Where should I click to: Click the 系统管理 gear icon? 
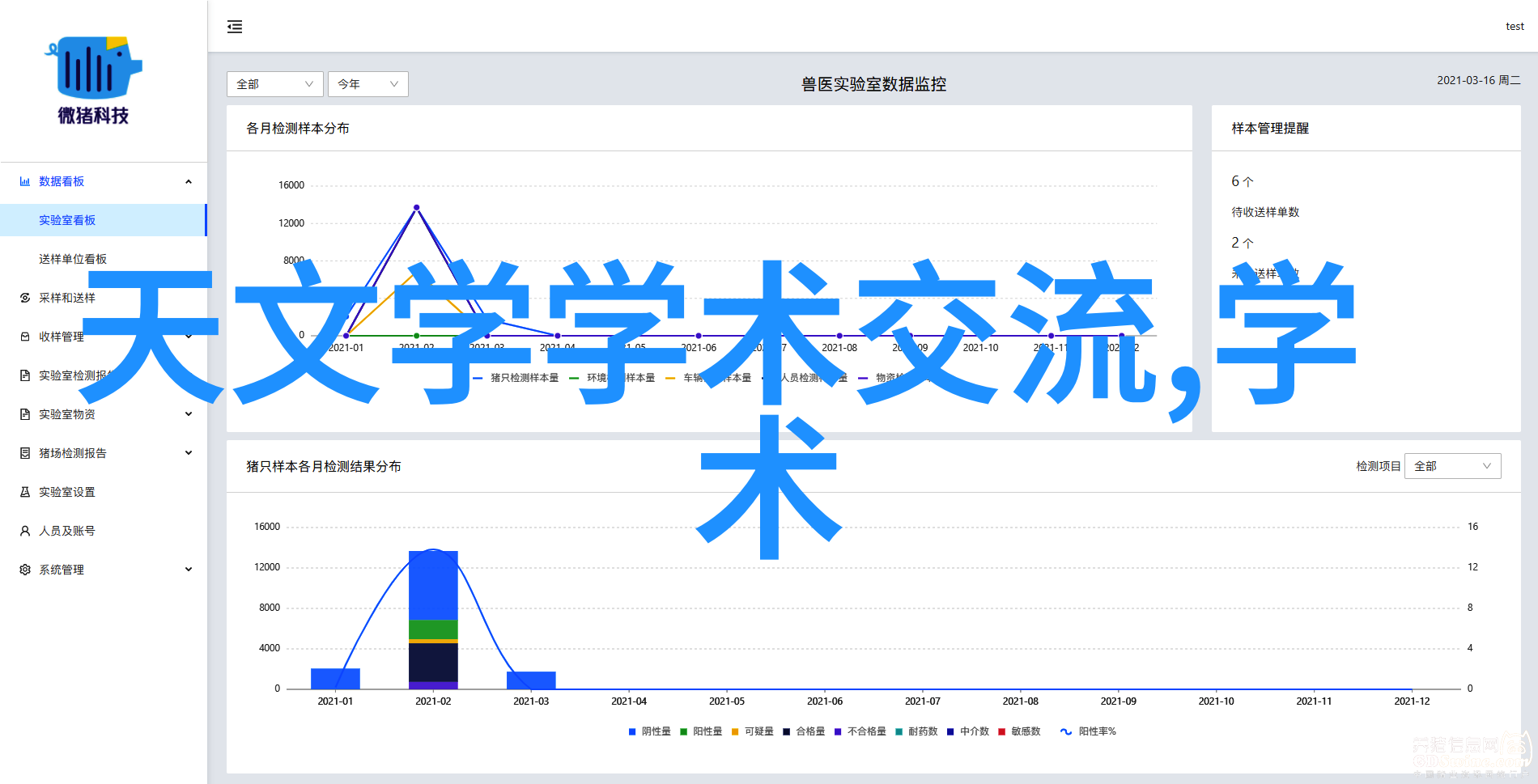(25, 570)
